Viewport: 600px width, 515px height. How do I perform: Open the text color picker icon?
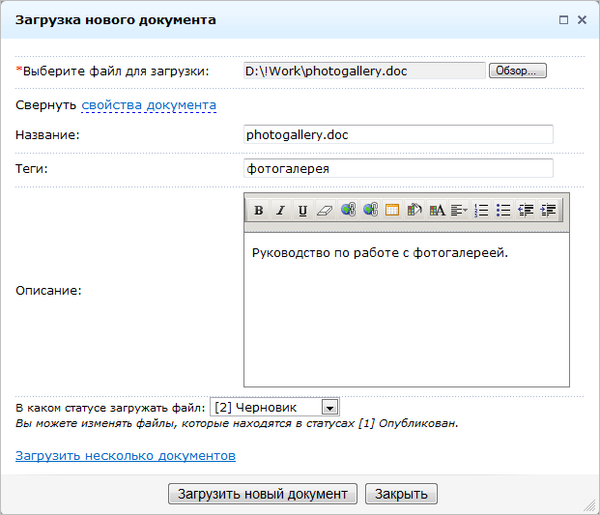(x=437, y=210)
